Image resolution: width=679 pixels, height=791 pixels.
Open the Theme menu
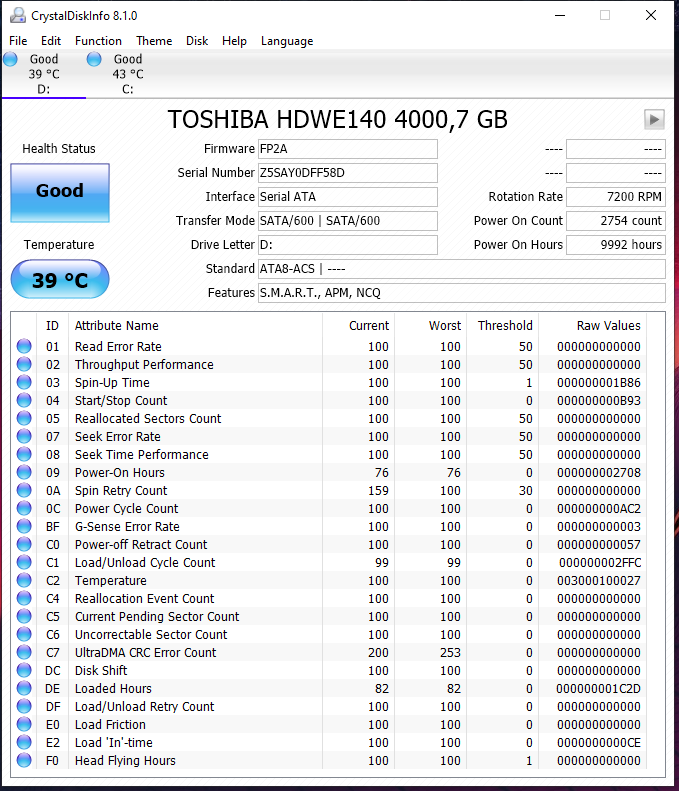(x=154, y=41)
